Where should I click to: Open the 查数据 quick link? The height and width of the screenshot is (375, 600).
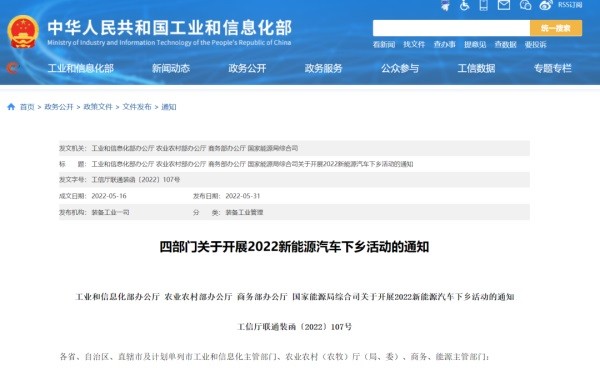[x=505, y=45]
